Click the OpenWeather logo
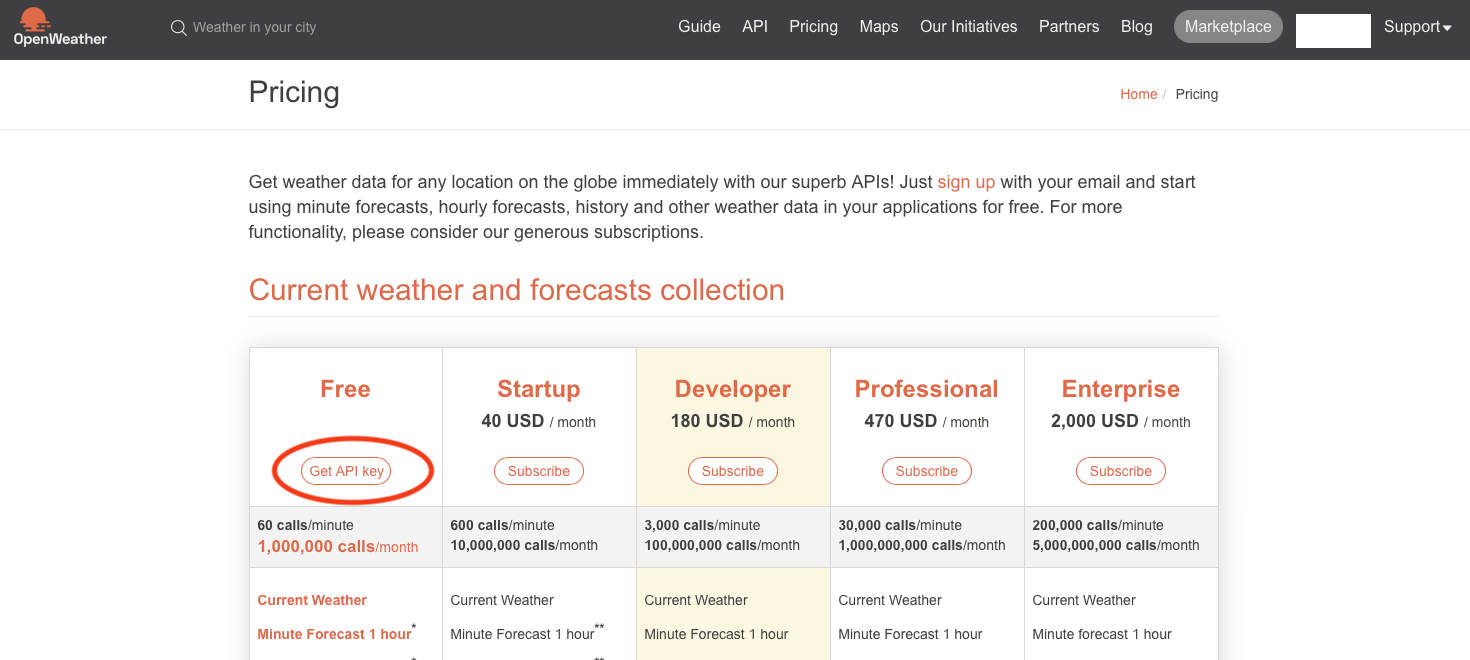 coord(60,27)
